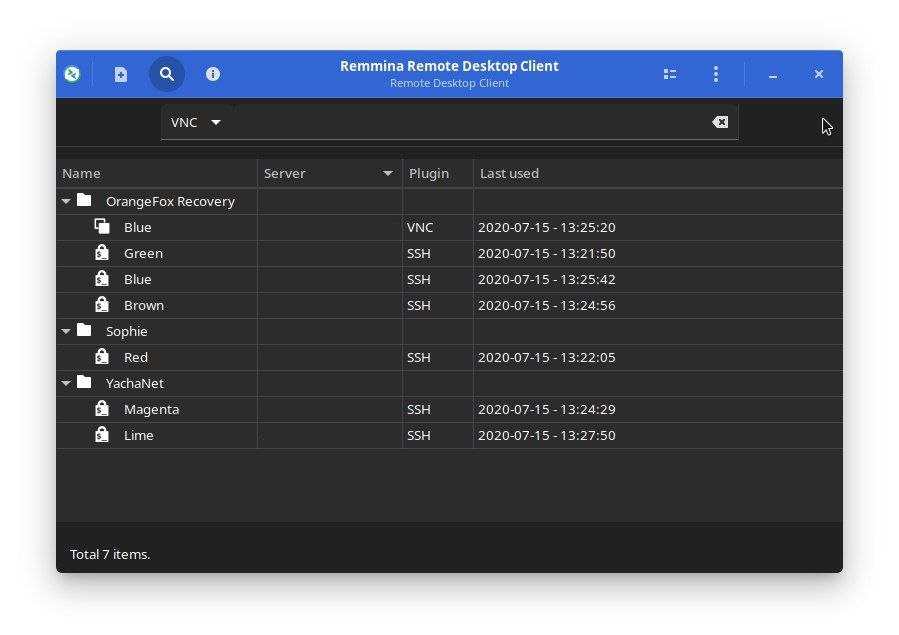The width and height of the screenshot is (899, 635).
Task: Open the VNC protocol dropdown
Action: point(196,122)
